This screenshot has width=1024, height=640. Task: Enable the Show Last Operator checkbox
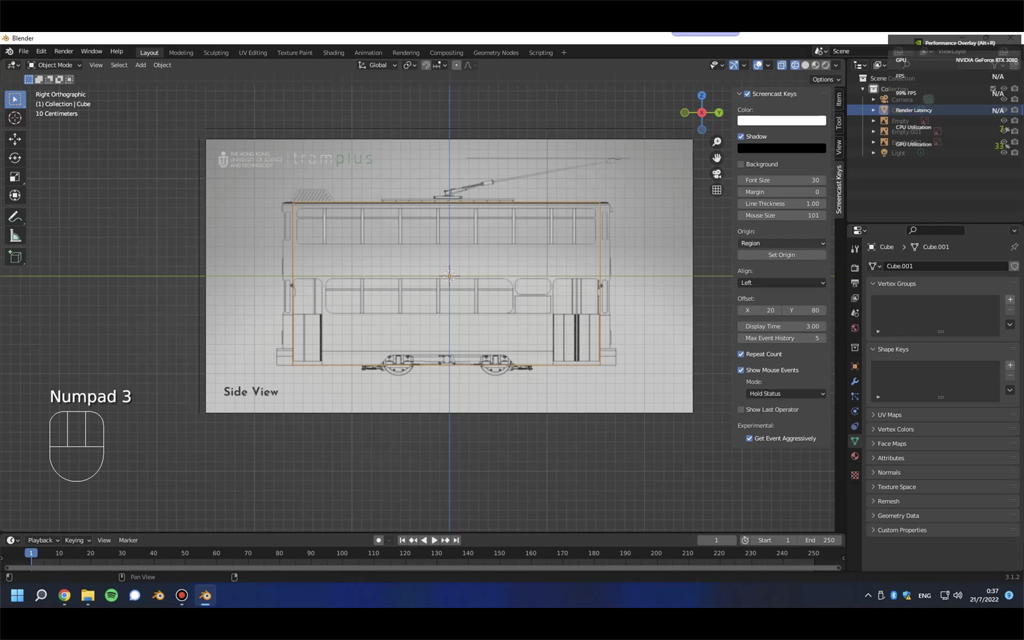[x=741, y=409]
